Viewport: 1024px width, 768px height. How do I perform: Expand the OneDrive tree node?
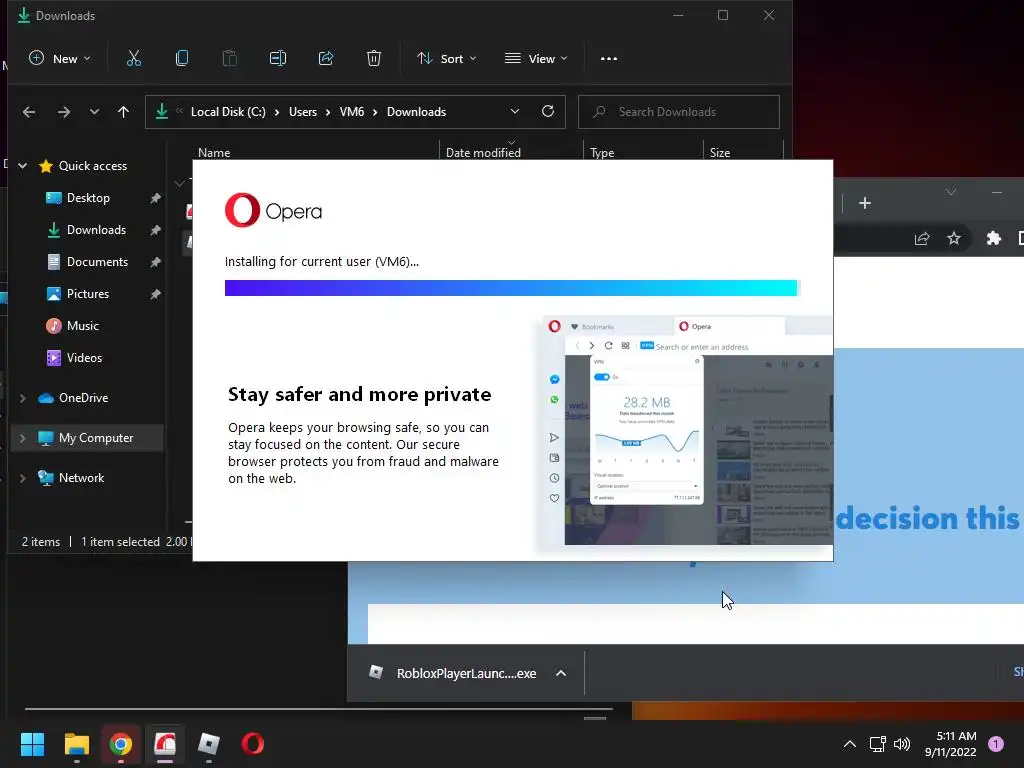click(x=22, y=398)
